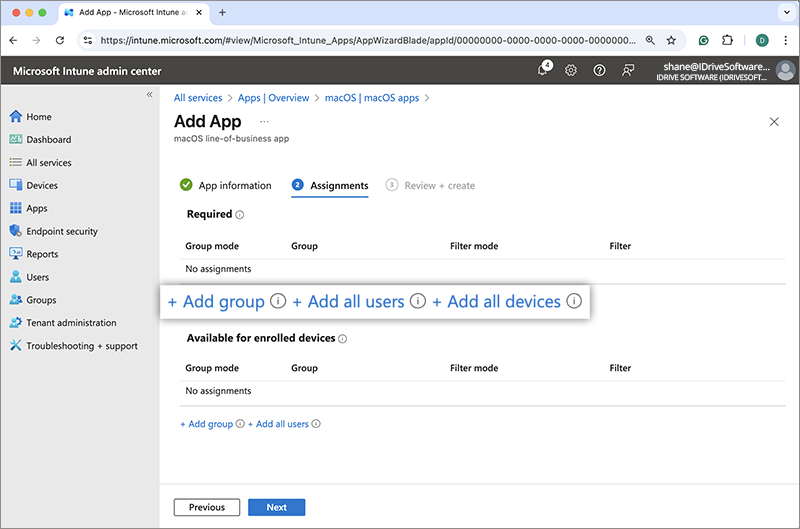
Task: Collapse the left navigation sidebar
Action: pyautogui.click(x=150, y=95)
